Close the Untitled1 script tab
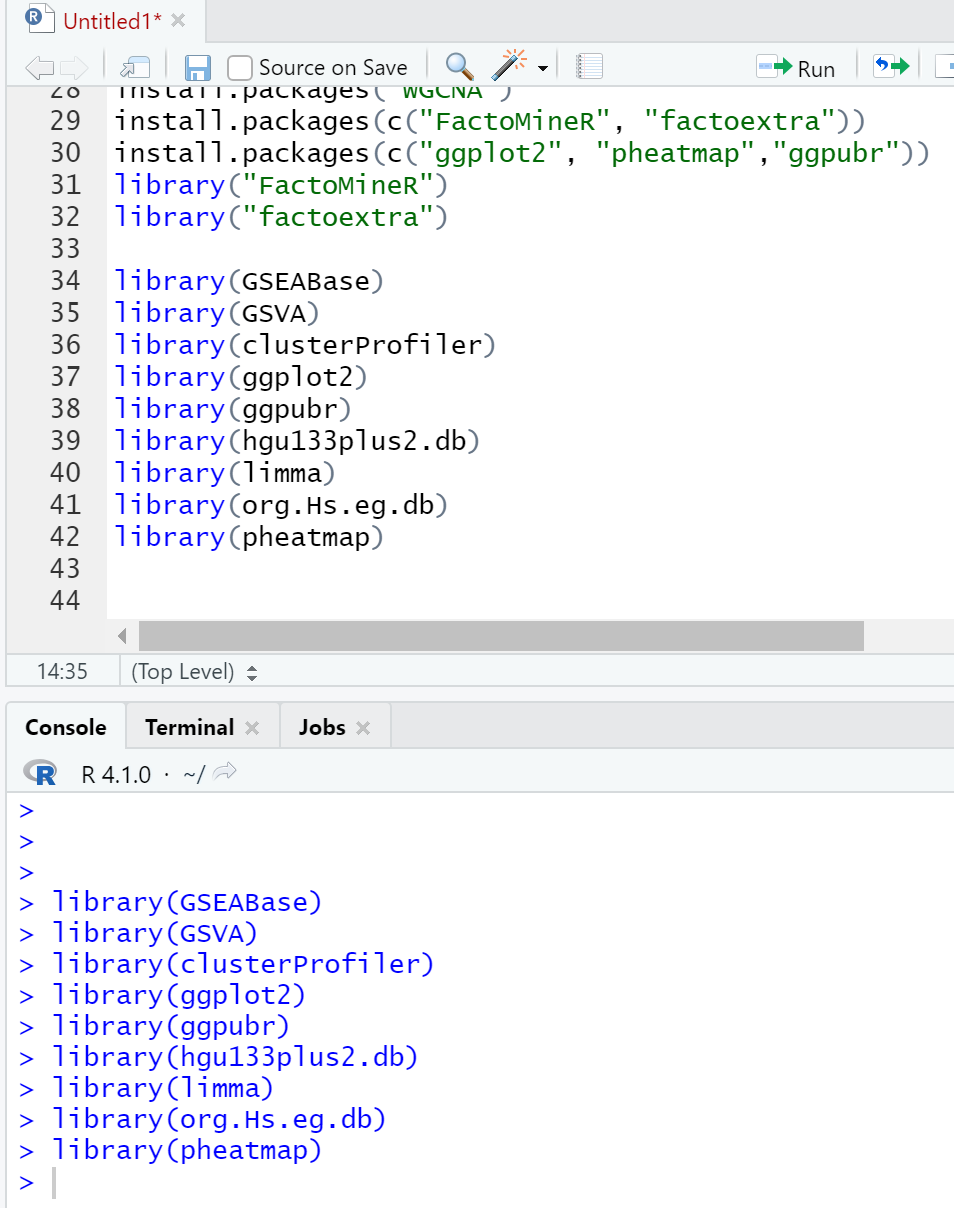 coord(178,21)
